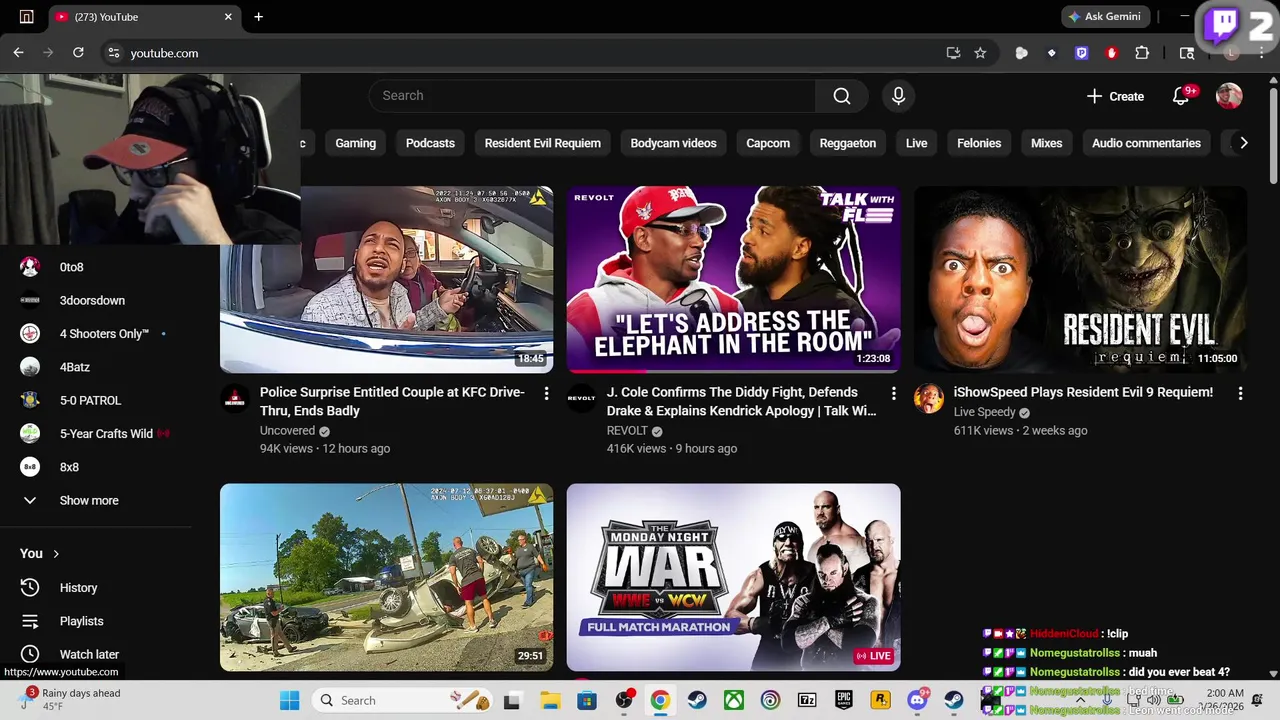Image resolution: width=1280 pixels, height=720 pixels.
Task: Open the Windows Start menu
Action: 289,700
